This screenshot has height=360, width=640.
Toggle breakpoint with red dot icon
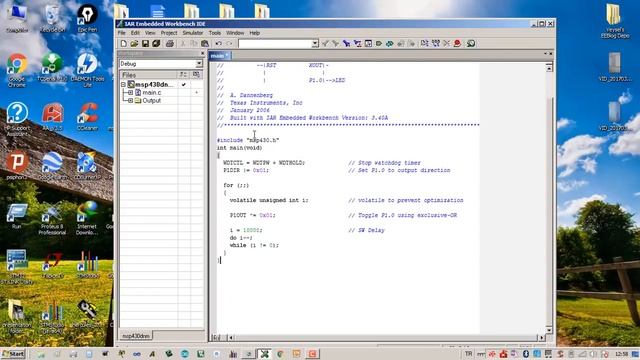(x=457, y=43)
